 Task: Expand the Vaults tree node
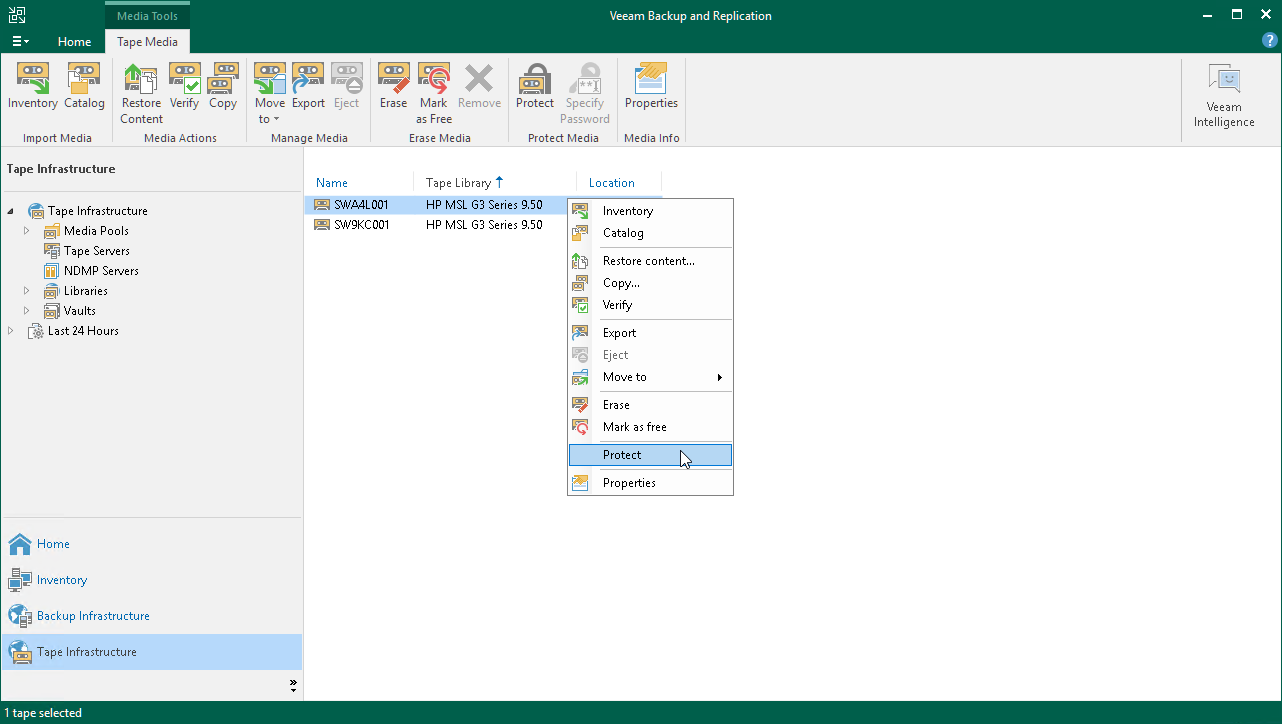point(27,311)
